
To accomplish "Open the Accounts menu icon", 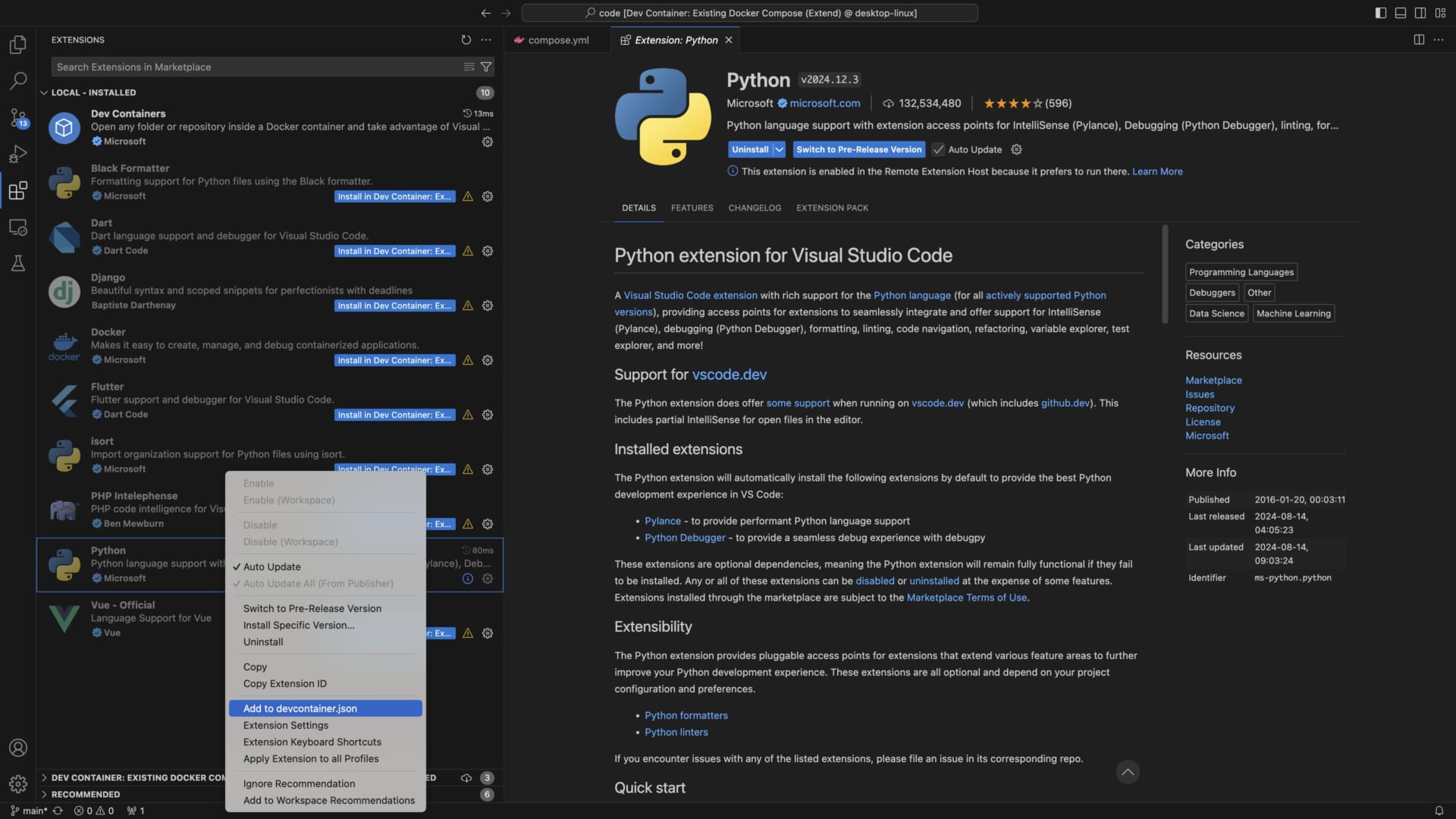I will [x=18, y=748].
